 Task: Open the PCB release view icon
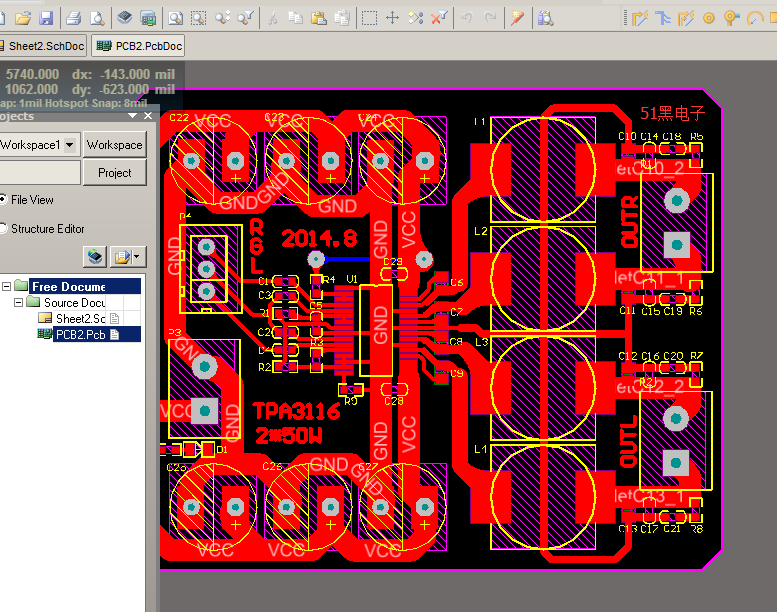(148, 19)
